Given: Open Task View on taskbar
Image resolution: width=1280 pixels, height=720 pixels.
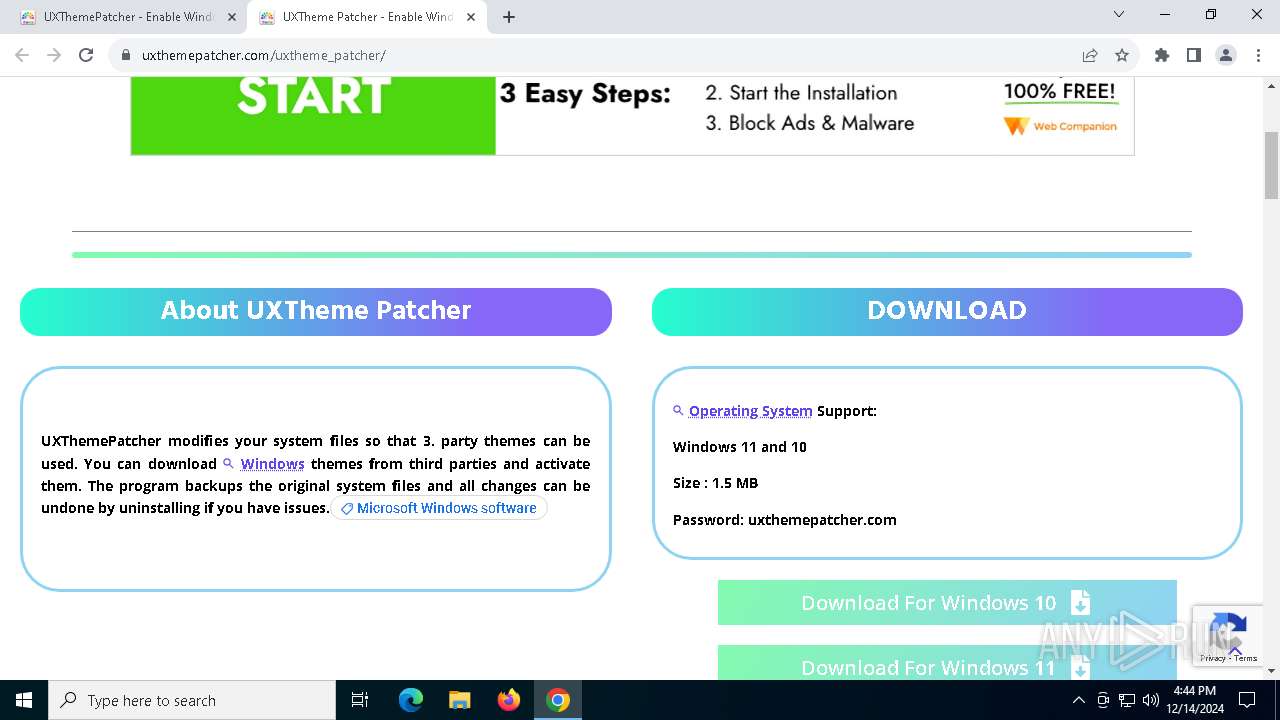Looking at the screenshot, I should pos(360,700).
